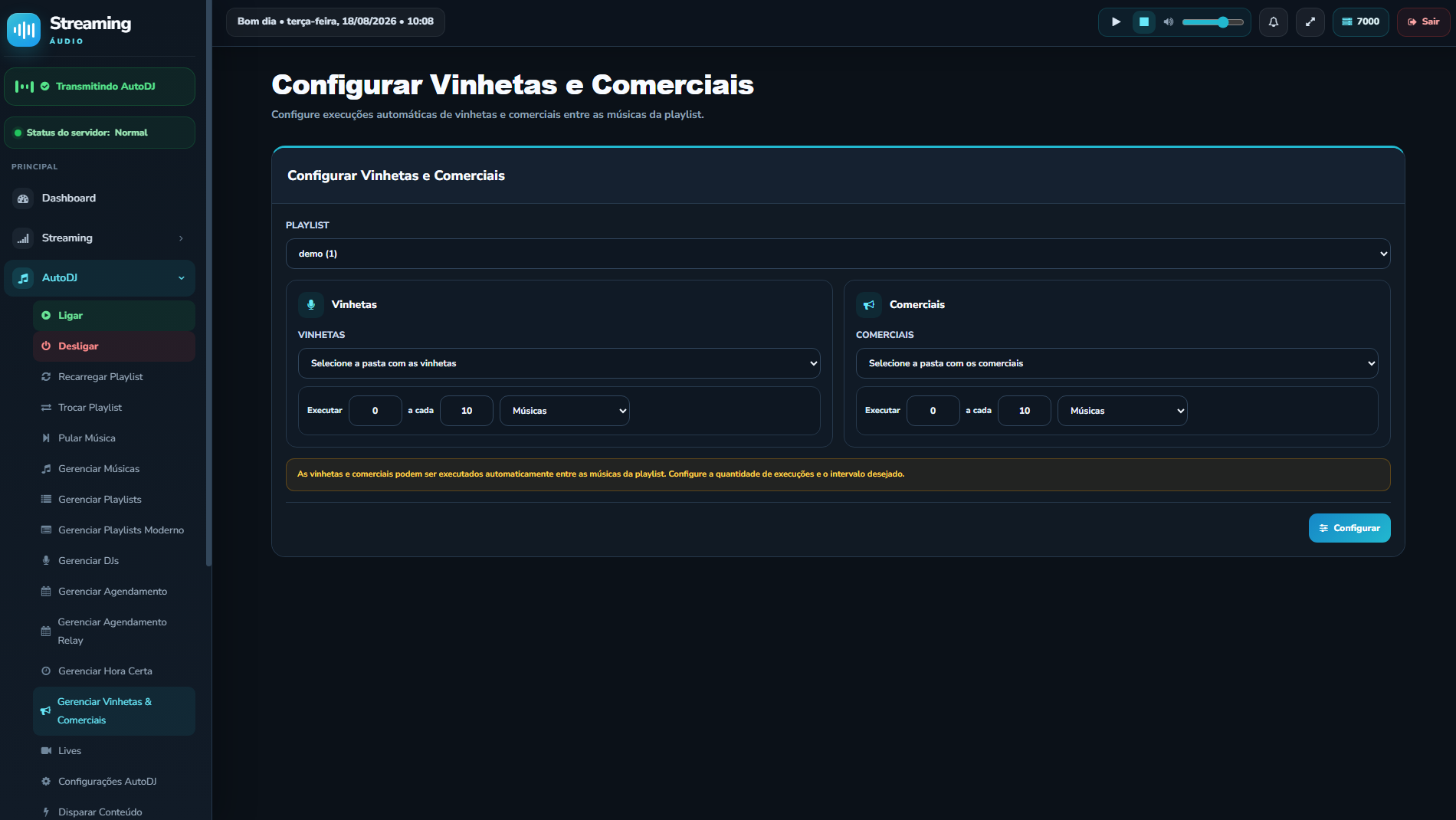Click the Gerenciar Playlists Moderno icon

coord(46,530)
